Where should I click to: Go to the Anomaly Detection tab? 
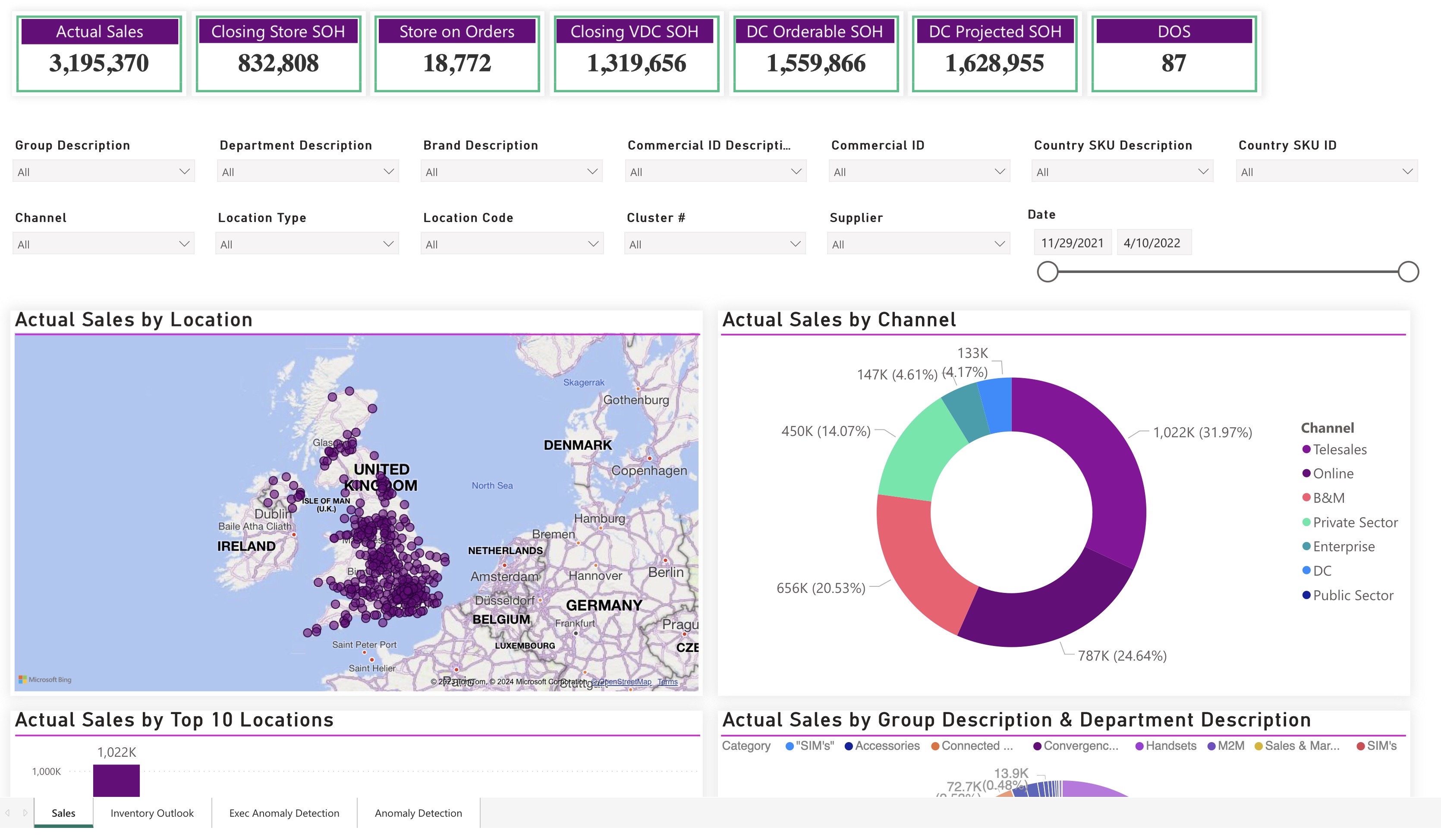click(418, 812)
